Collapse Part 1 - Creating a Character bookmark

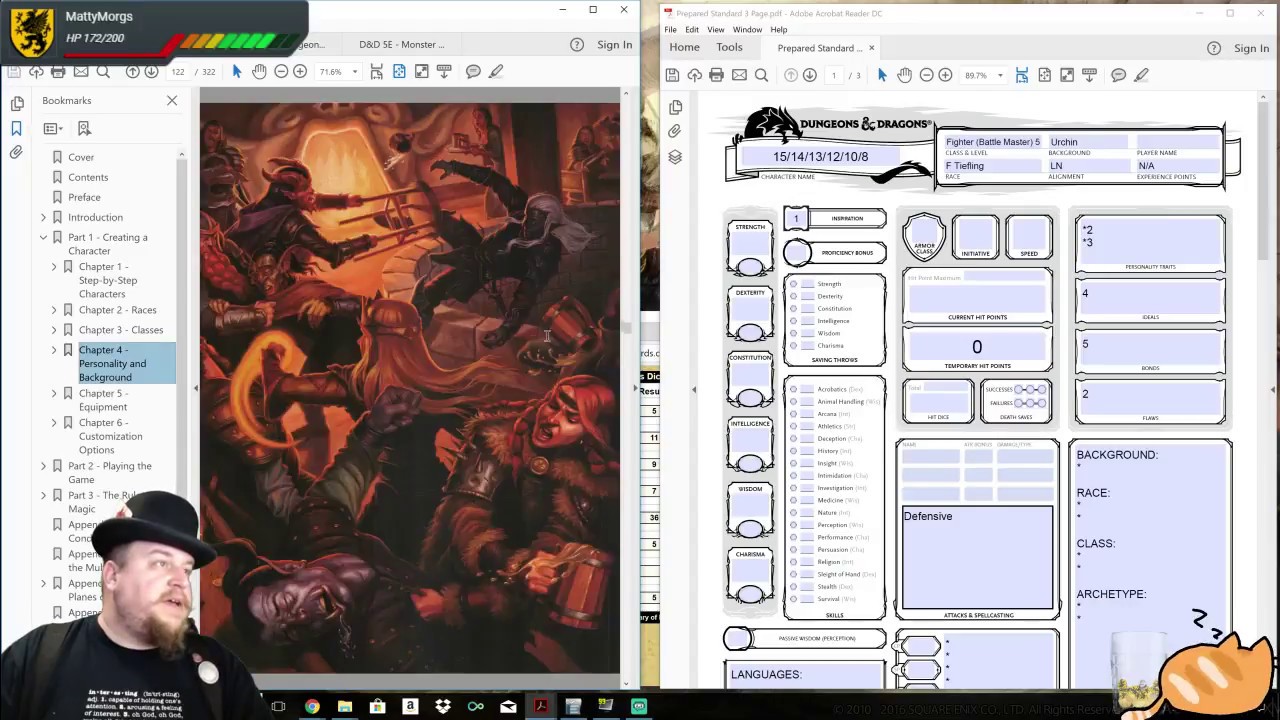click(43, 237)
